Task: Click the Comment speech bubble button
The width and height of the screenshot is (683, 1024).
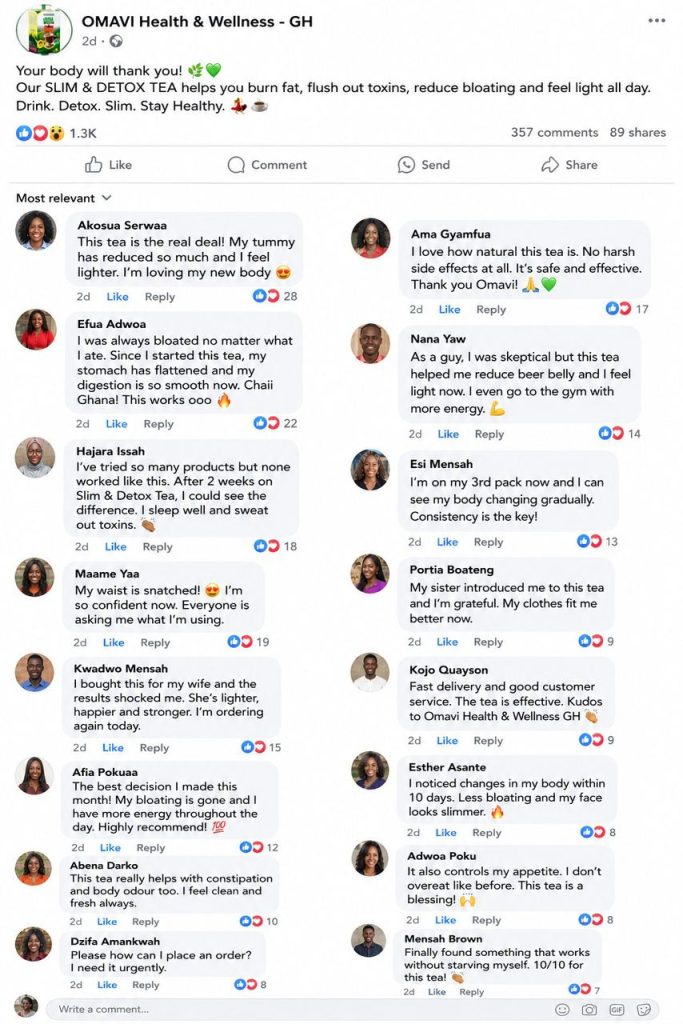Action: coord(267,165)
